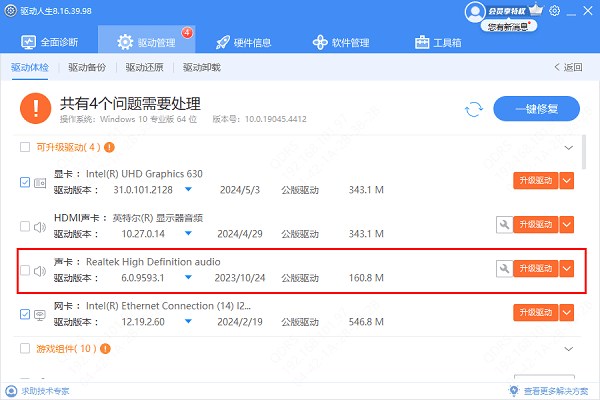Click the 返回 back link
The height and width of the screenshot is (400, 600).
click(568, 68)
